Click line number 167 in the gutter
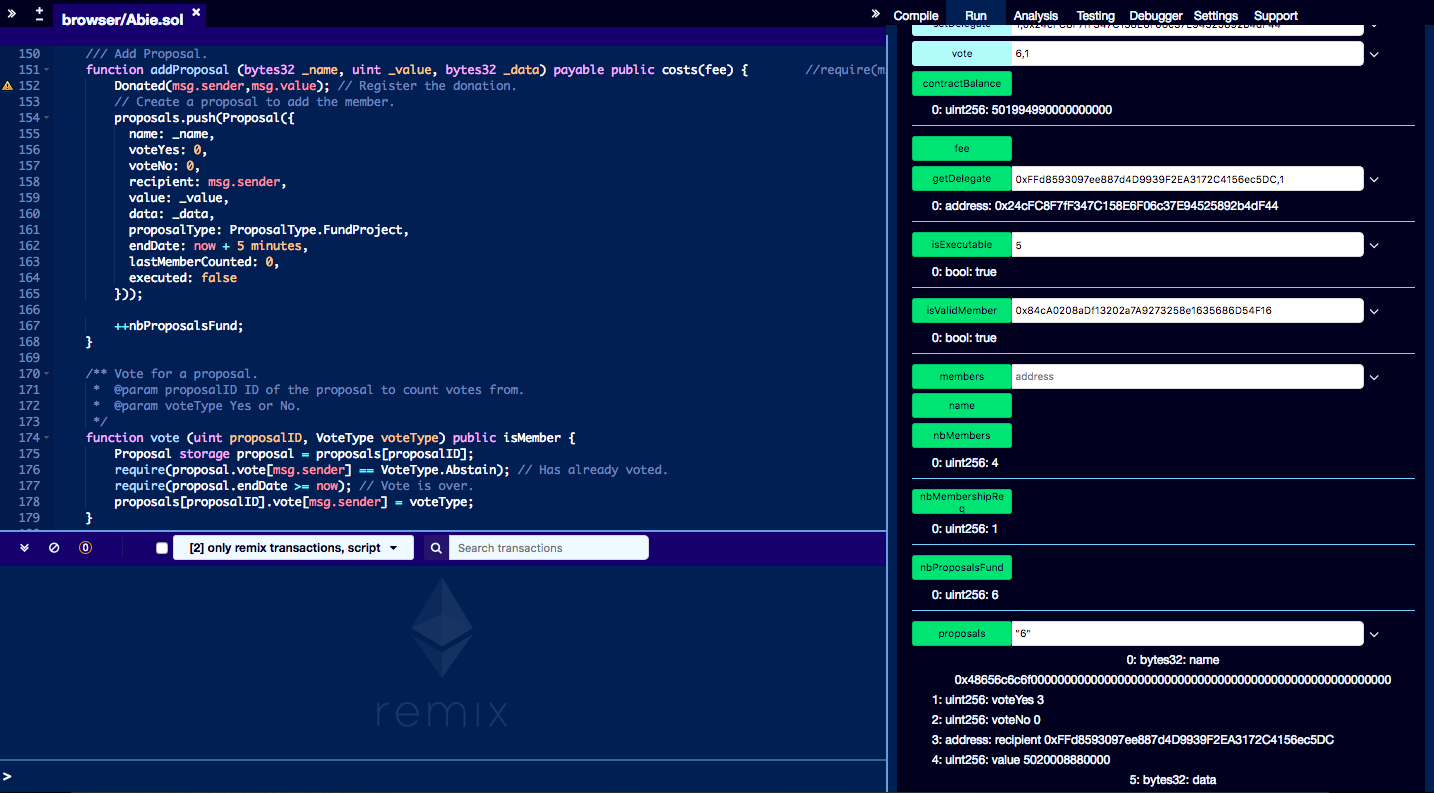1434x793 pixels. point(29,326)
